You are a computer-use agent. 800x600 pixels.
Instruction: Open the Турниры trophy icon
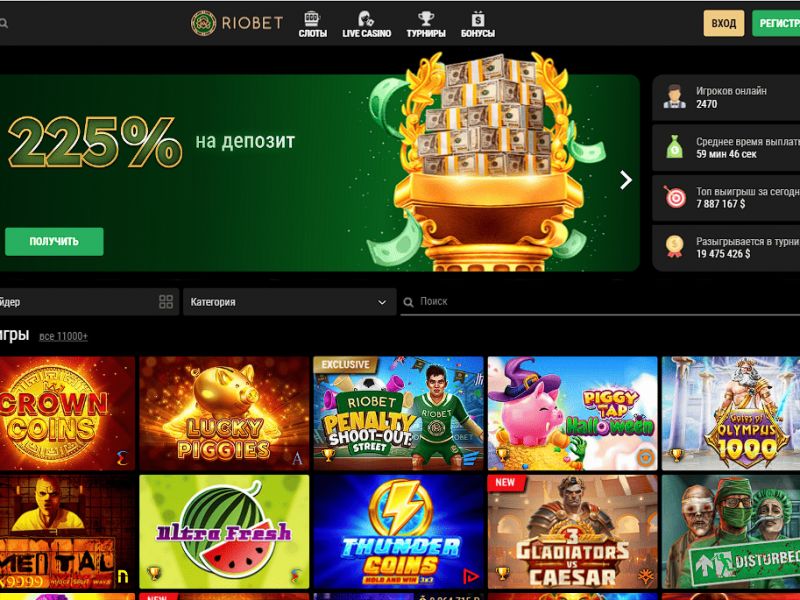coord(426,19)
